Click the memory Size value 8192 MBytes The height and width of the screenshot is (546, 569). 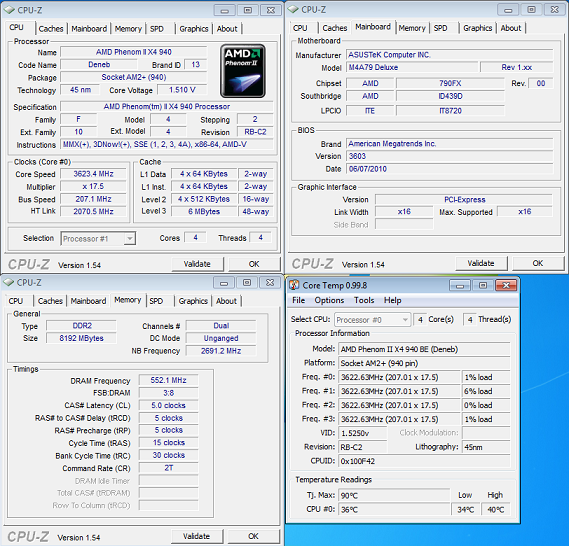(81, 338)
